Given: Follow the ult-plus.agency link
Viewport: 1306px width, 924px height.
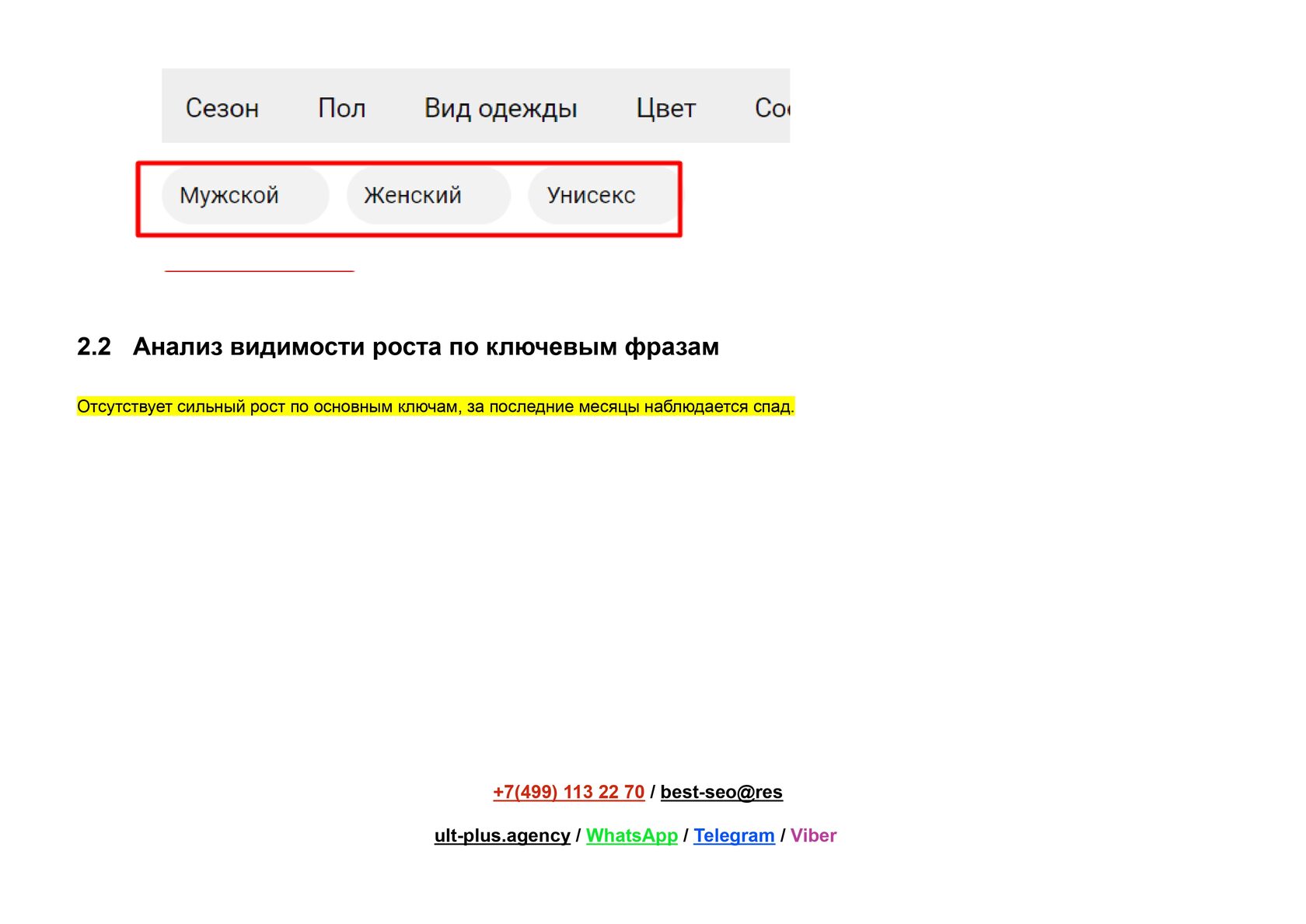Looking at the screenshot, I should (502, 835).
